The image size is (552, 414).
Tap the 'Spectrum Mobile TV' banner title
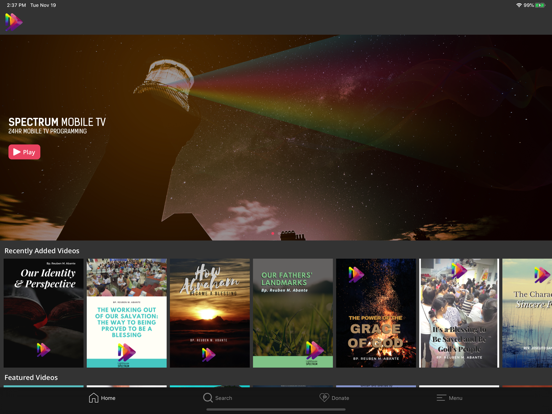tap(57, 122)
